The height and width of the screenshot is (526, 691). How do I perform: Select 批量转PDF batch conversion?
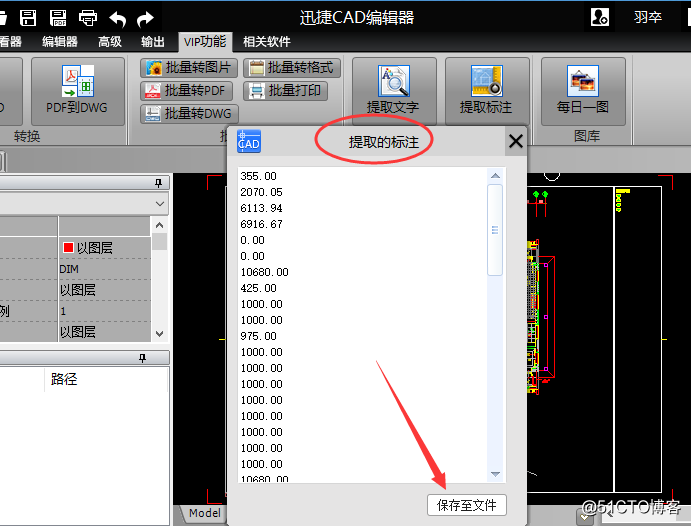click(186, 91)
